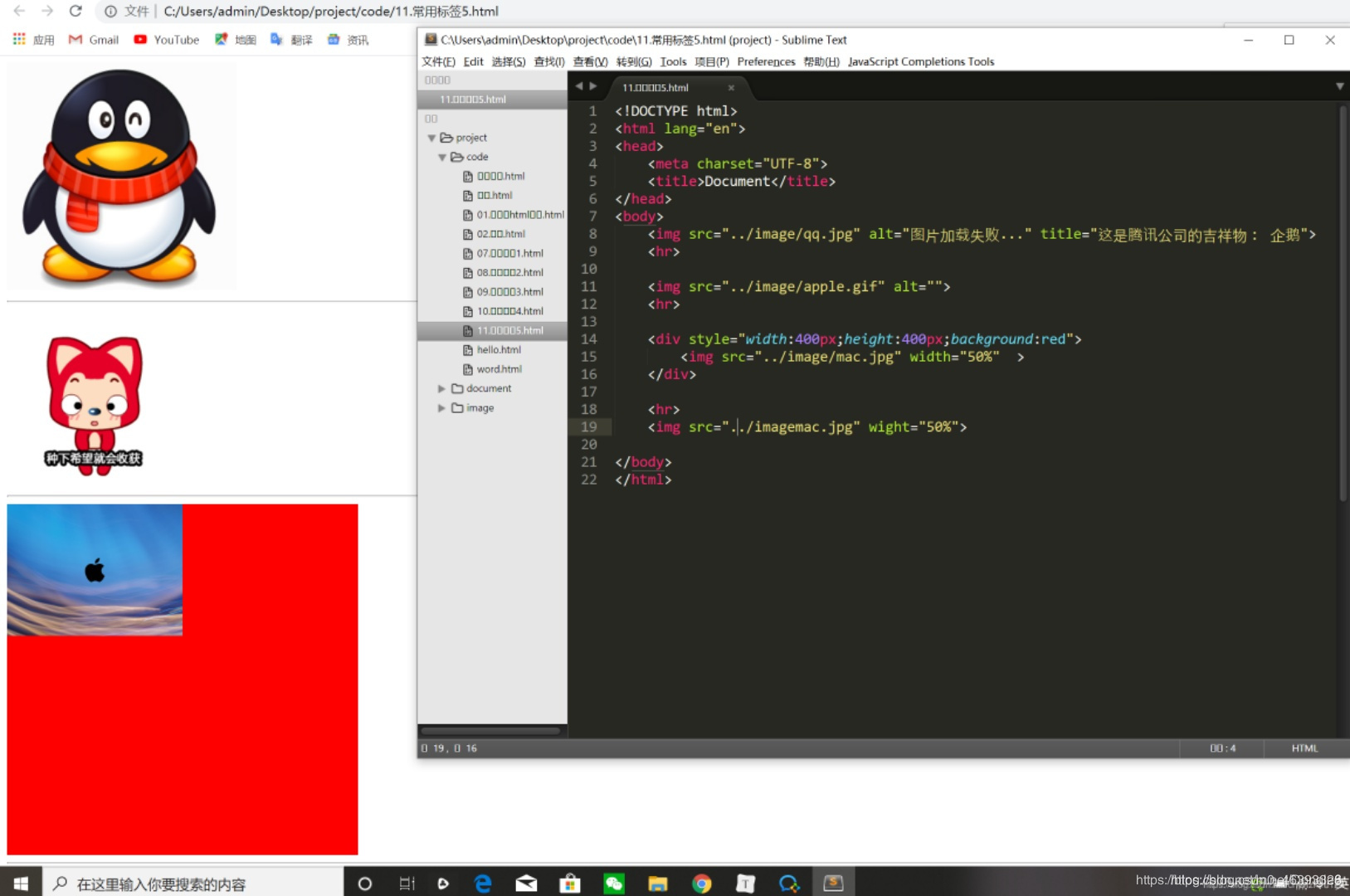
Task: Collapse the project folder
Action: pos(431,138)
